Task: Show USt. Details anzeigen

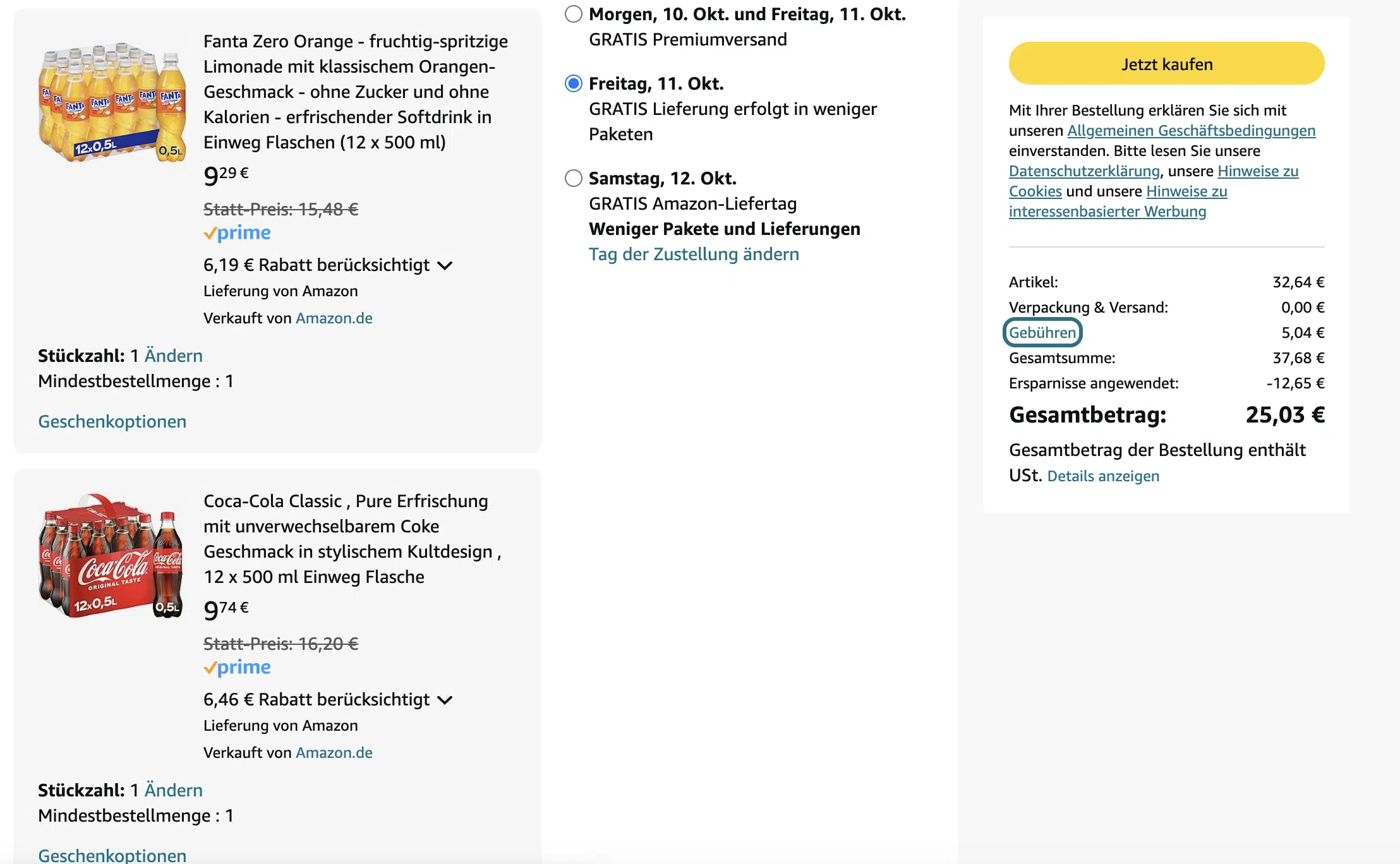Action: [1103, 476]
